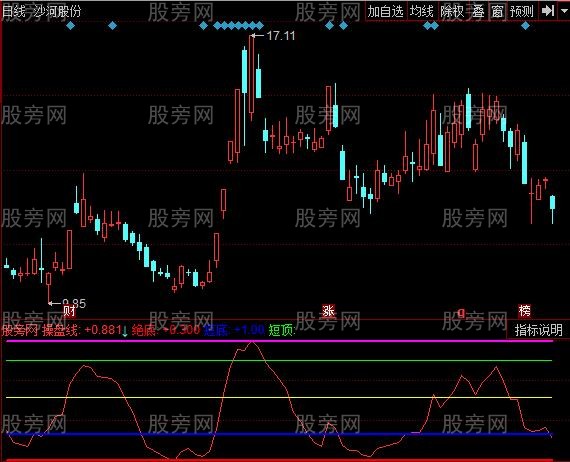Image resolution: width=570 pixels, height=462 pixels.
Task: Click the 股旁网 操盘线 indicator name label
Action: click(x=40, y=330)
